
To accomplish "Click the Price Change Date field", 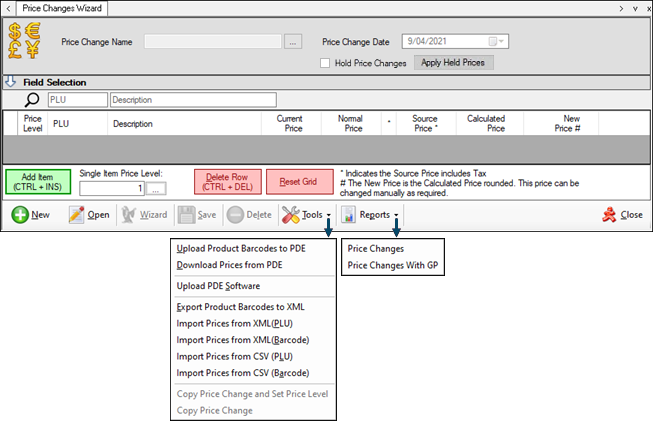I will tap(455, 41).
